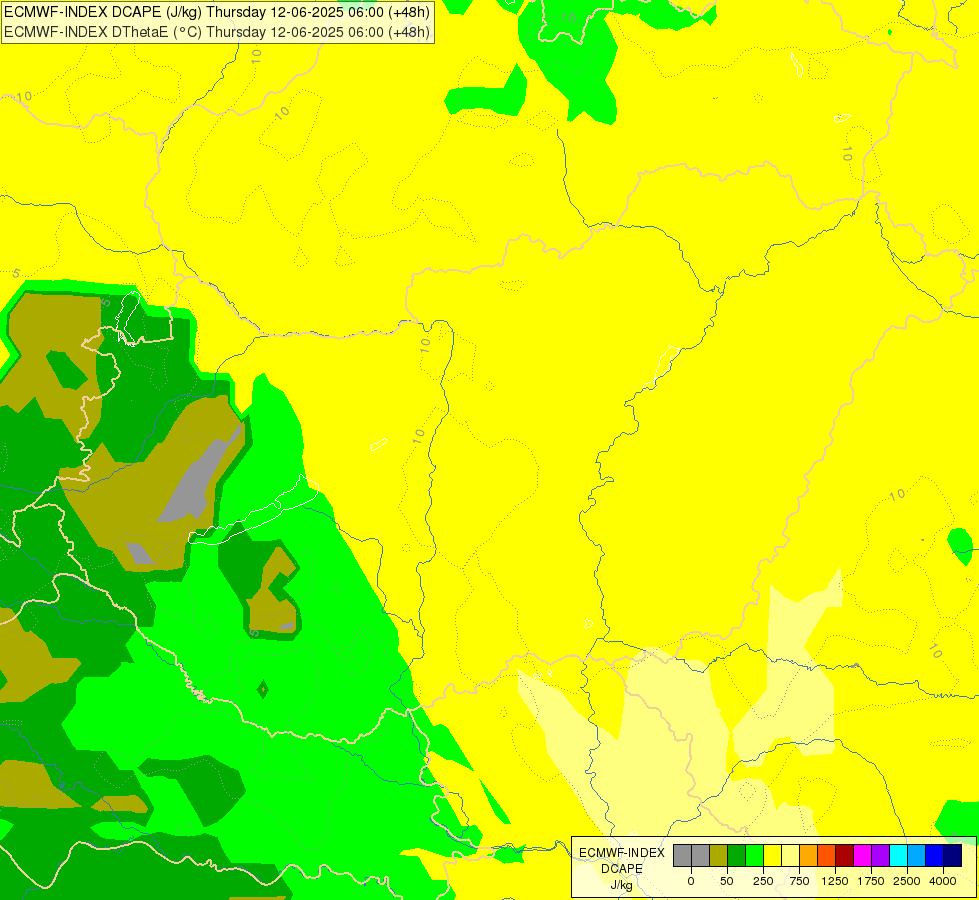Click the bright blue swatch left of 4000
The height and width of the screenshot is (900, 979).
point(934,855)
